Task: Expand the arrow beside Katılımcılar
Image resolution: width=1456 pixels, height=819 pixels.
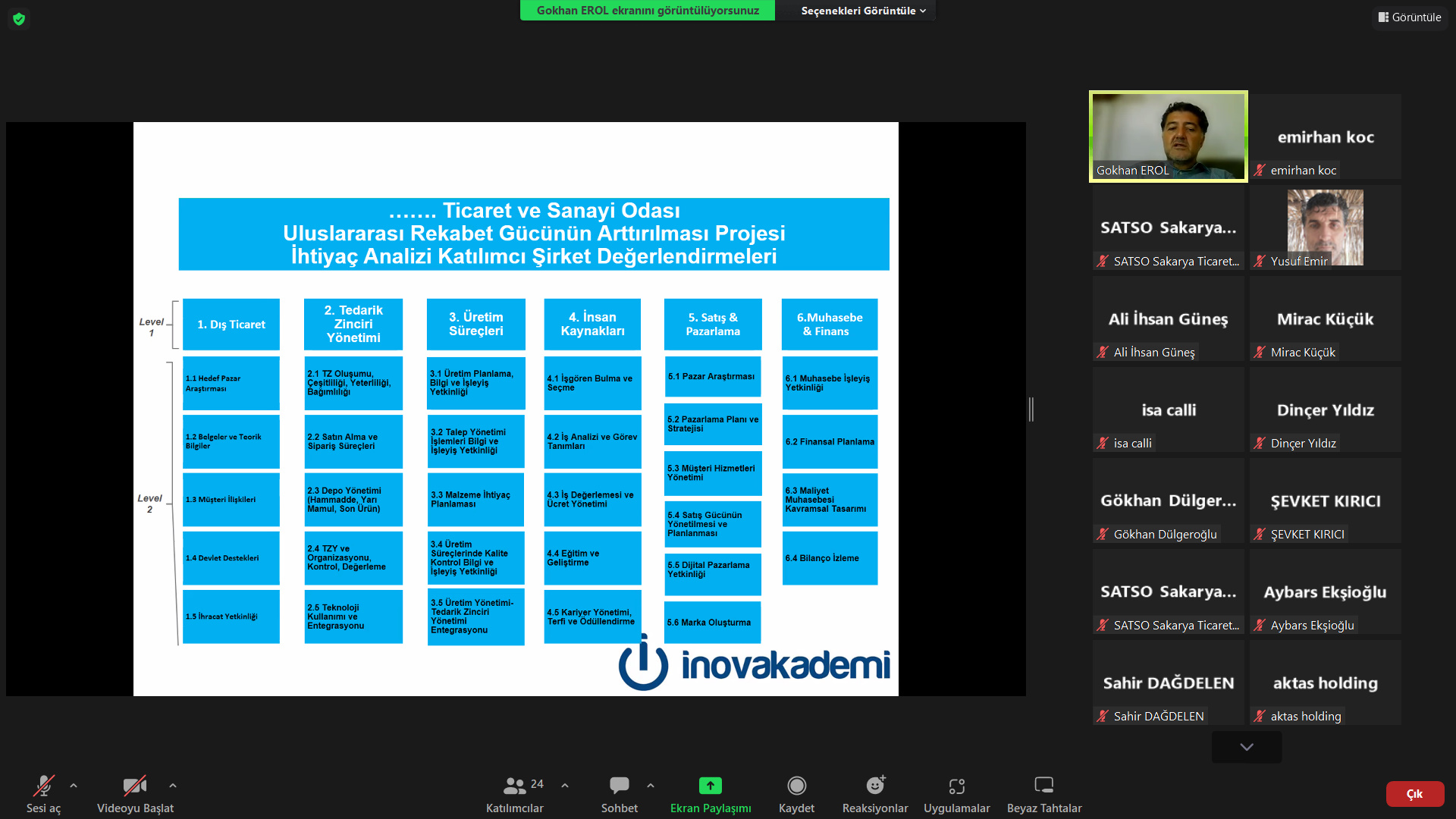Action: (x=565, y=786)
